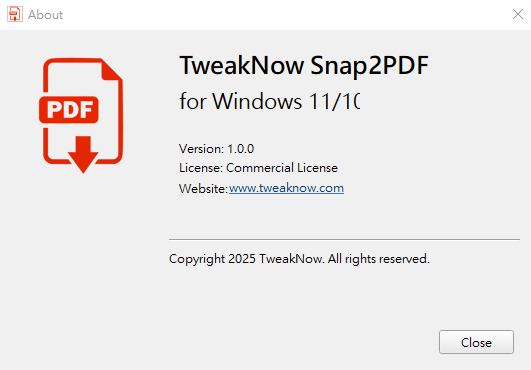Screen dimensions: 531x370
Task: Click the 'Version:' label
Action: tap(201, 149)
